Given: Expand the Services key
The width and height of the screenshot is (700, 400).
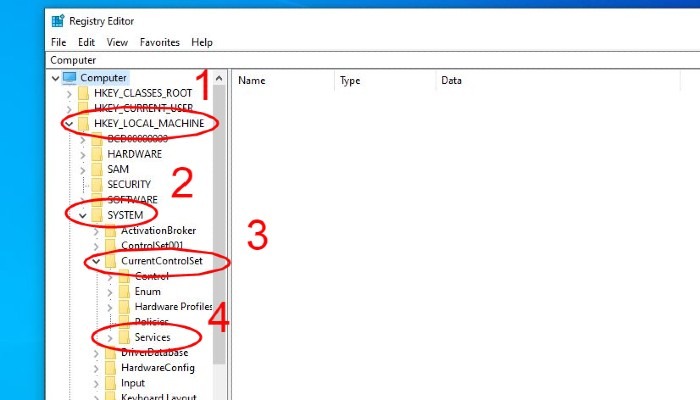Looking at the screenshot, I should [110, 338].
